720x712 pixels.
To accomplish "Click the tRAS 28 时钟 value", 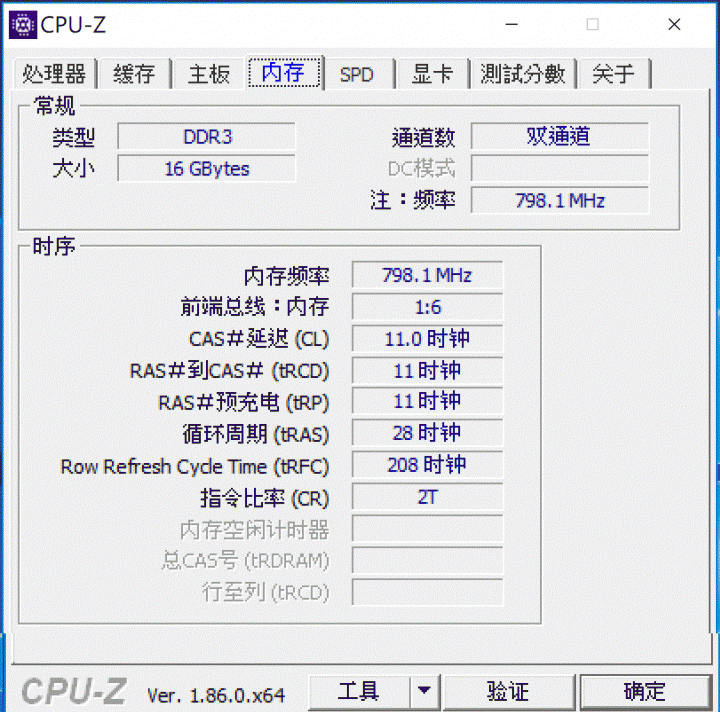I will (x=428, y=433).
